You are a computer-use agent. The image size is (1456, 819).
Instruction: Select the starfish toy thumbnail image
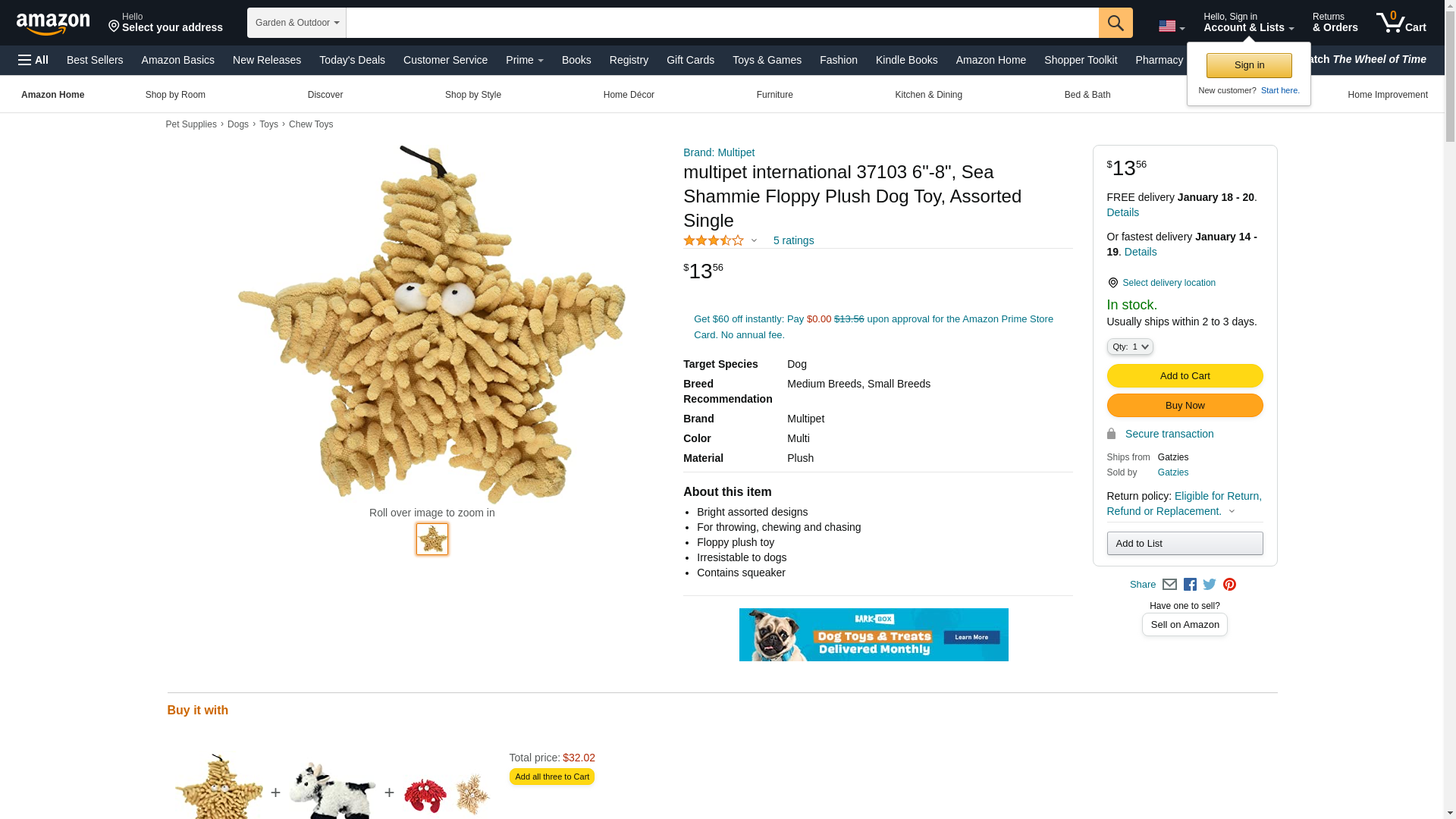(432, 539)
